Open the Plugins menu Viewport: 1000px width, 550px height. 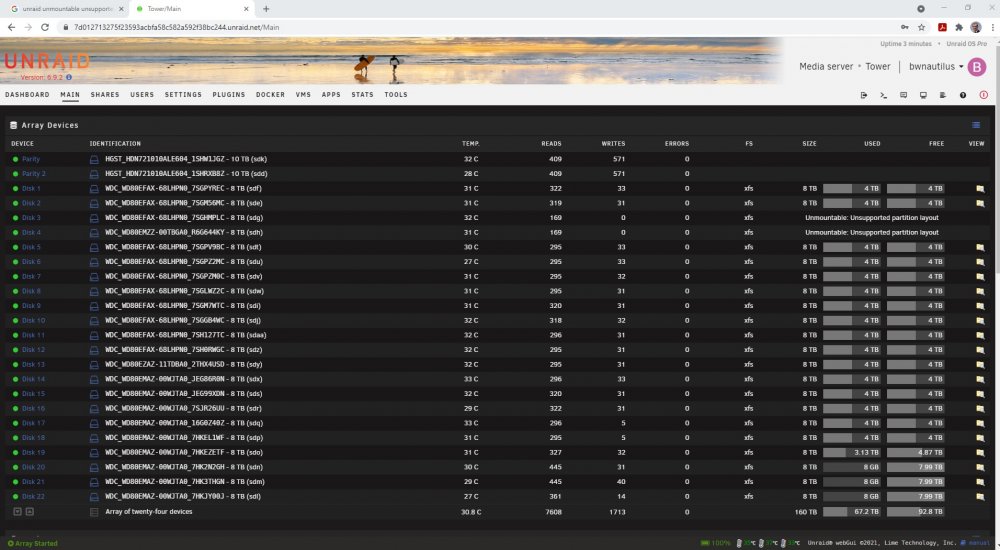[229, 95]
